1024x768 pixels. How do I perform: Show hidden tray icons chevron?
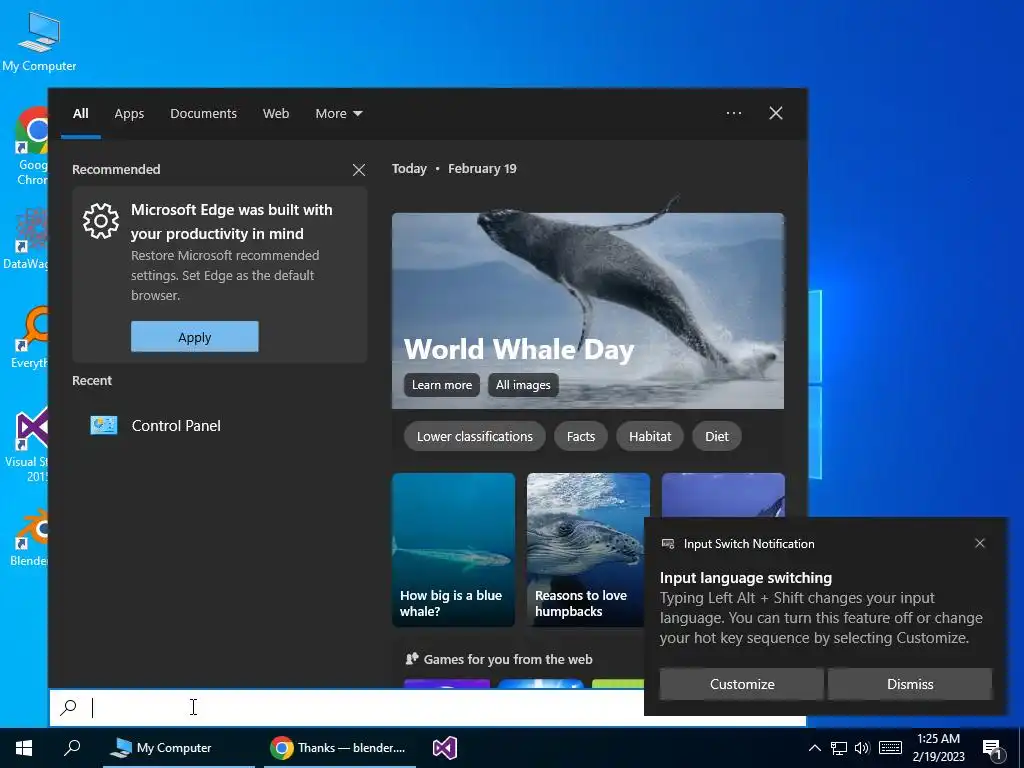(814, 748)
